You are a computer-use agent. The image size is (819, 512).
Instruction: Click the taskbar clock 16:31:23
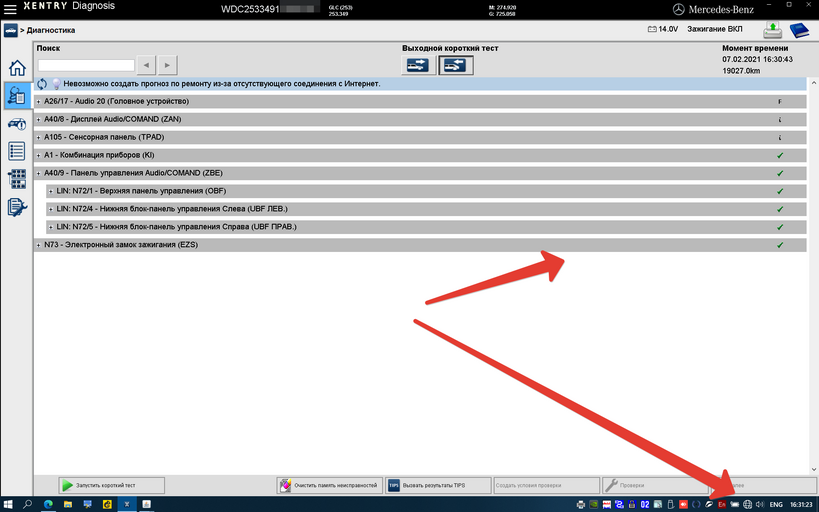[x=801, y=505]
